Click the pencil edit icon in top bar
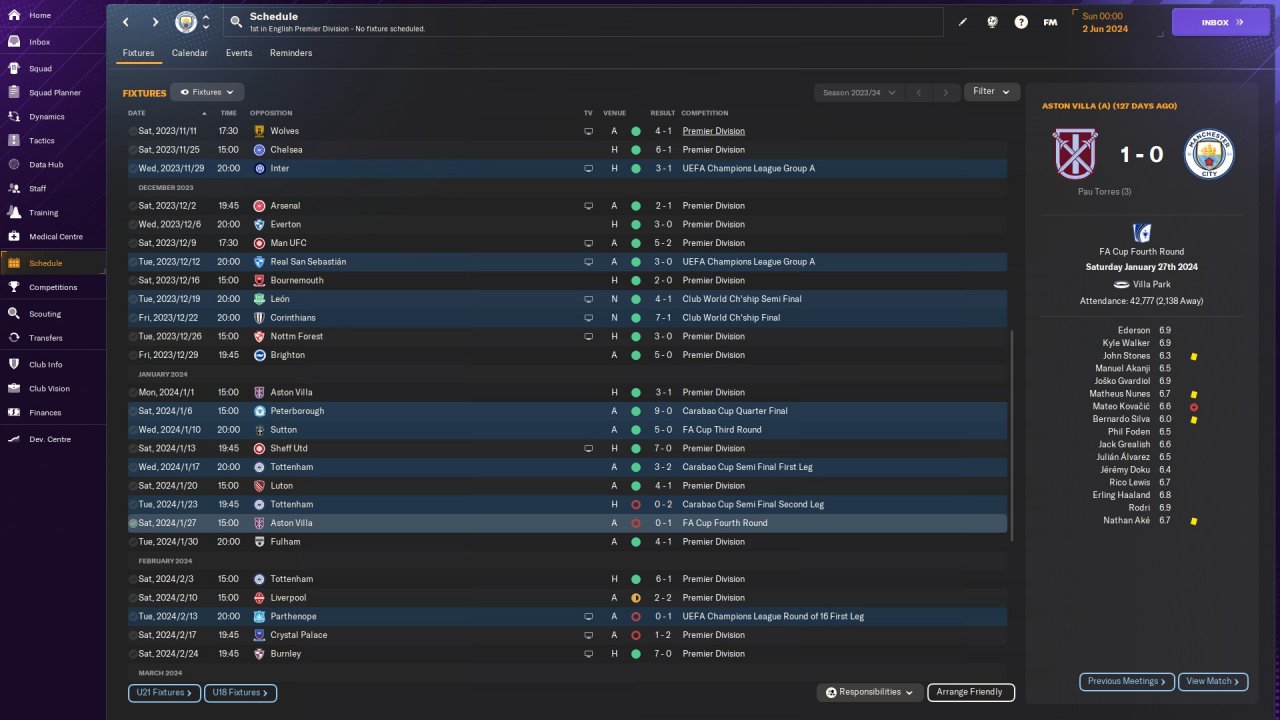Image resolution: width=1280 pixels, height=720 pixels. pyautogui.click(x=963, y=22)
